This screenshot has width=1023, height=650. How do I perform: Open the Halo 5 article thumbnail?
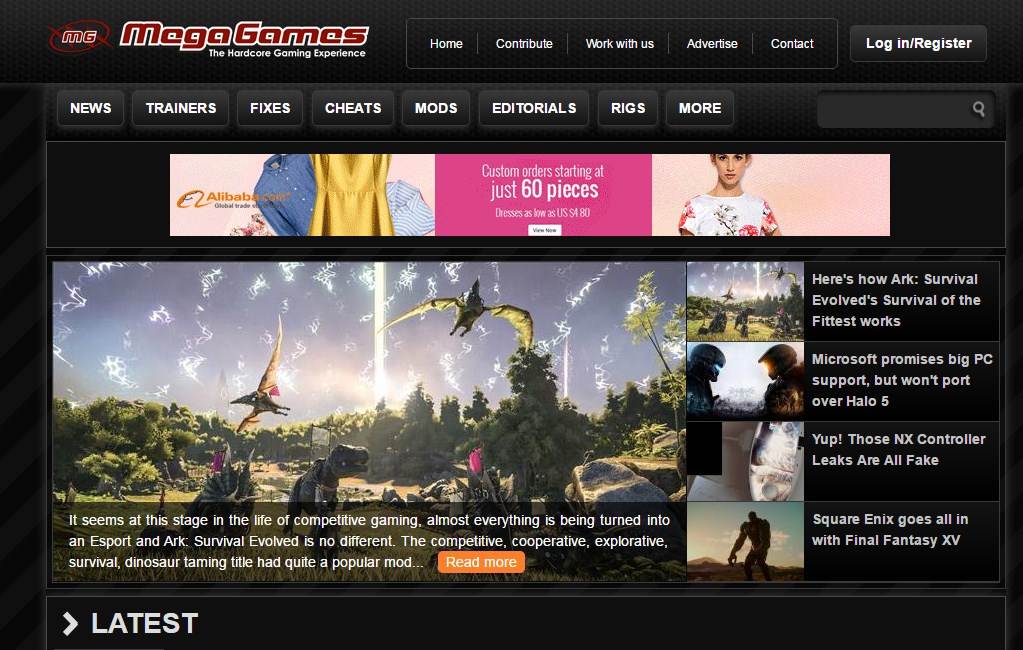(x=745, y=381)
